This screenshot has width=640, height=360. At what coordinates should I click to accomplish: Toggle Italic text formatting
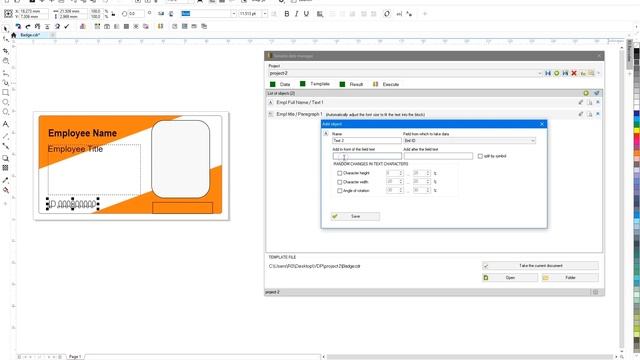[296, 14]
